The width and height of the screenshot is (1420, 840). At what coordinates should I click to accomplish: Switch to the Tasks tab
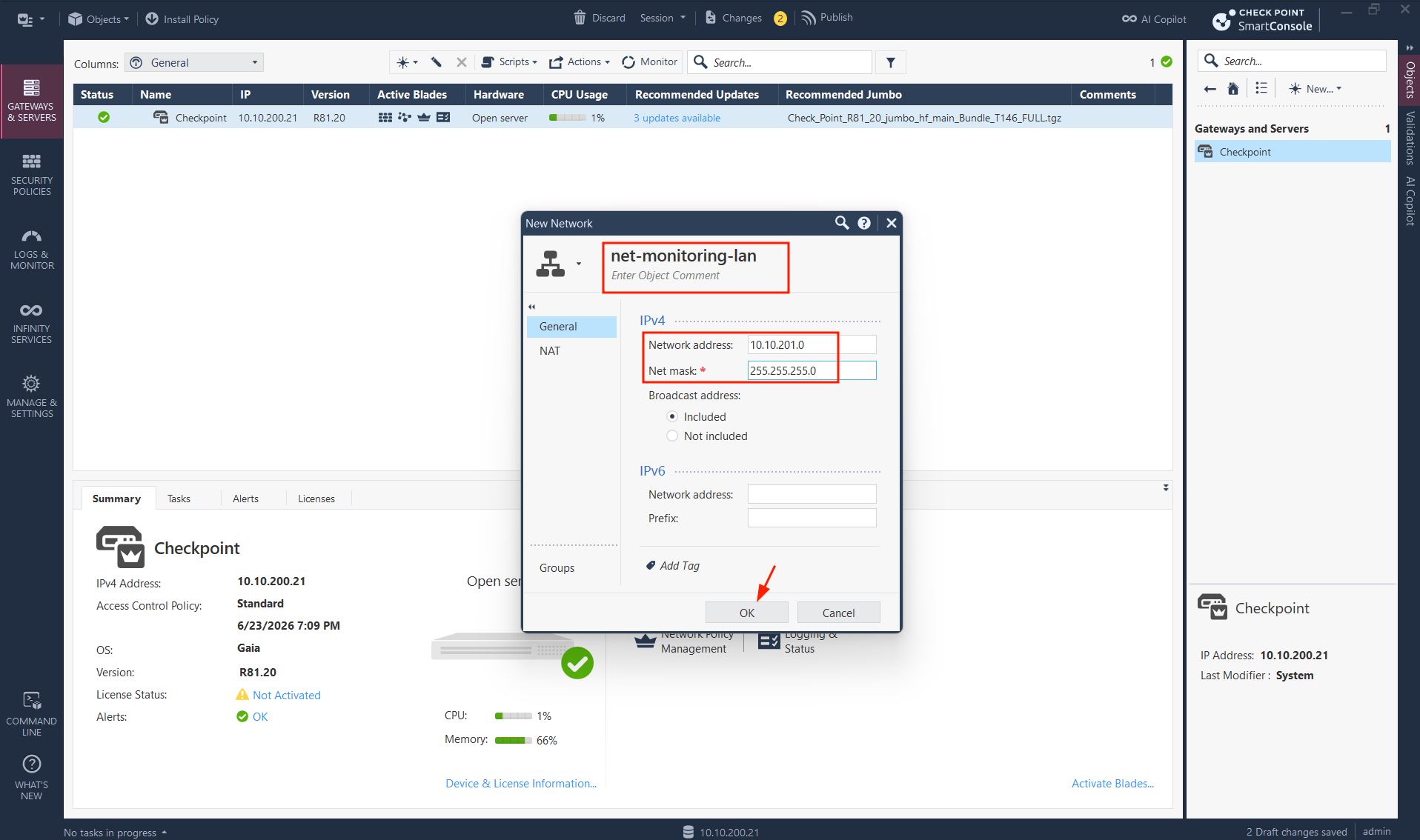point(179,499)
